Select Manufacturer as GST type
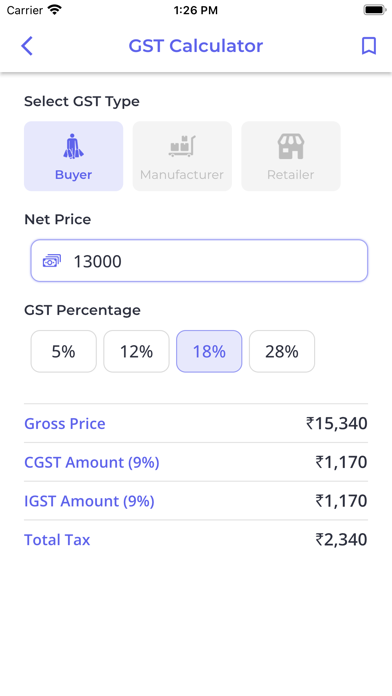Screen dimensions: 392x696 click(x=182, y=156)
